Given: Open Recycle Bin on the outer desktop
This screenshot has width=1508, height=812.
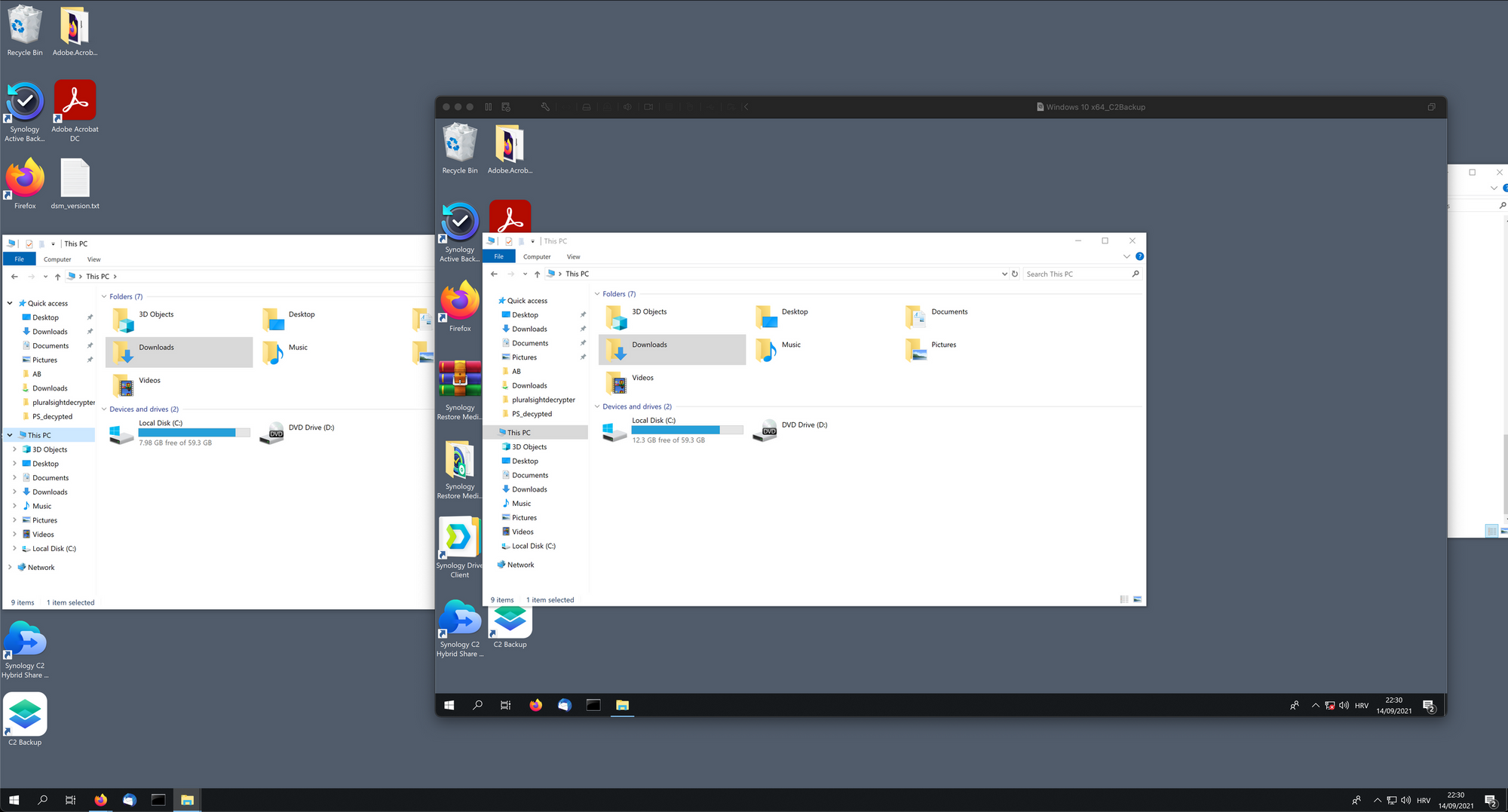Looking at the screenshot, I should point(25,32).
